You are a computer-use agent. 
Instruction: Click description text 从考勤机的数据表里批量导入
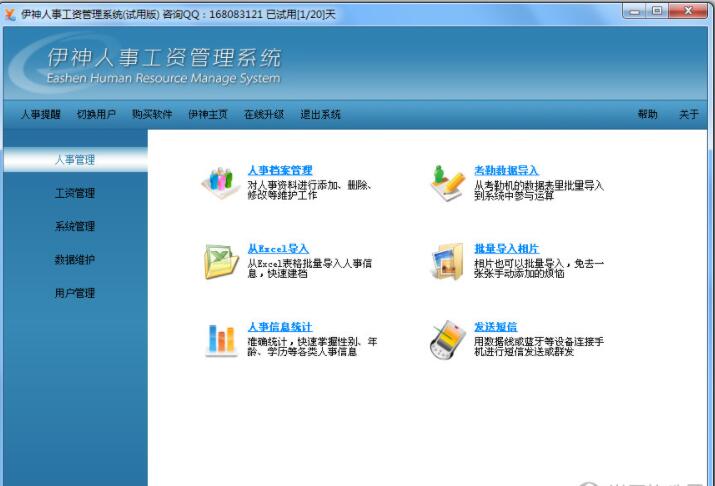tap(539, 185)
